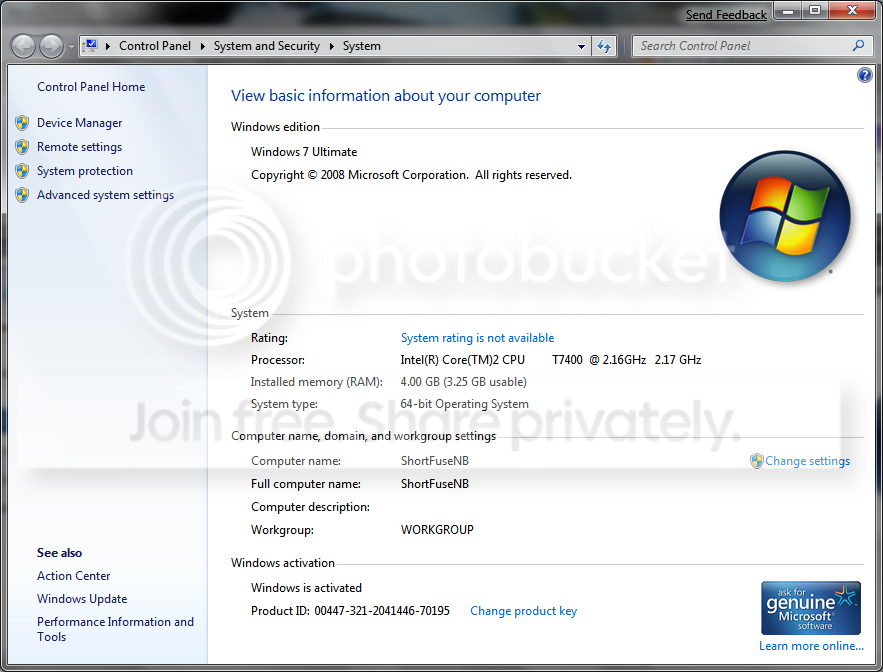
Task: Expand the arrow after Control Panel breadcrumb
Action: pos(203,46)
